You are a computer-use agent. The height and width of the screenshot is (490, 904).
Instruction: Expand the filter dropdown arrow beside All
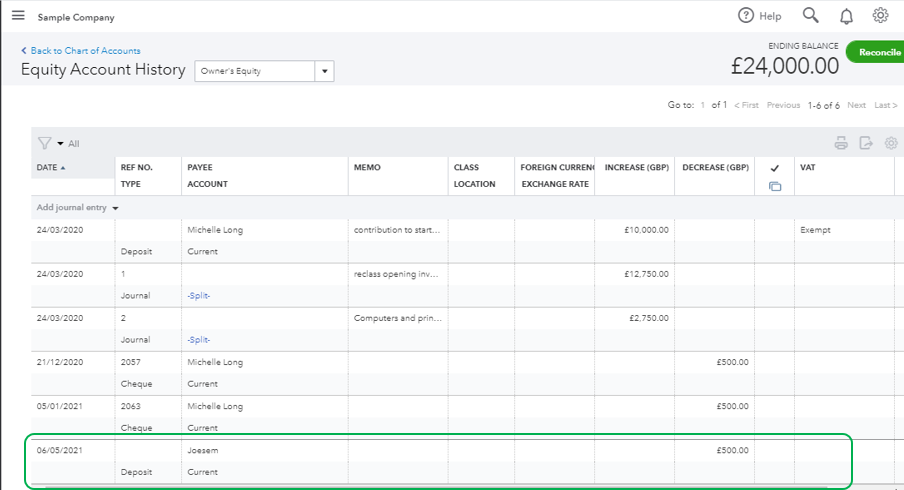(x=60, y=144)
